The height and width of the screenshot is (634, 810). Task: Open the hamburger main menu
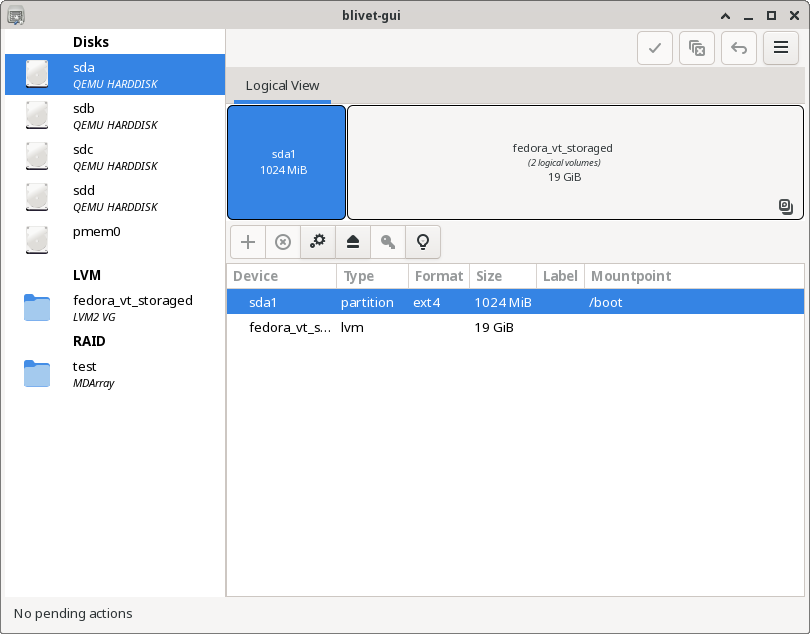[781, 48]
